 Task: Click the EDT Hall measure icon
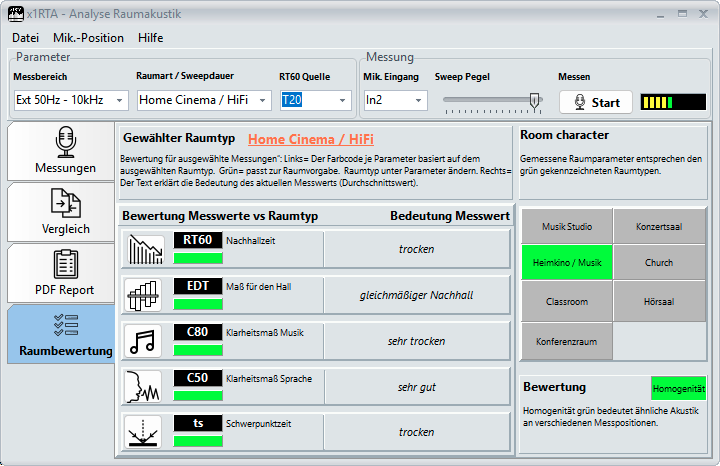point(145,295)
